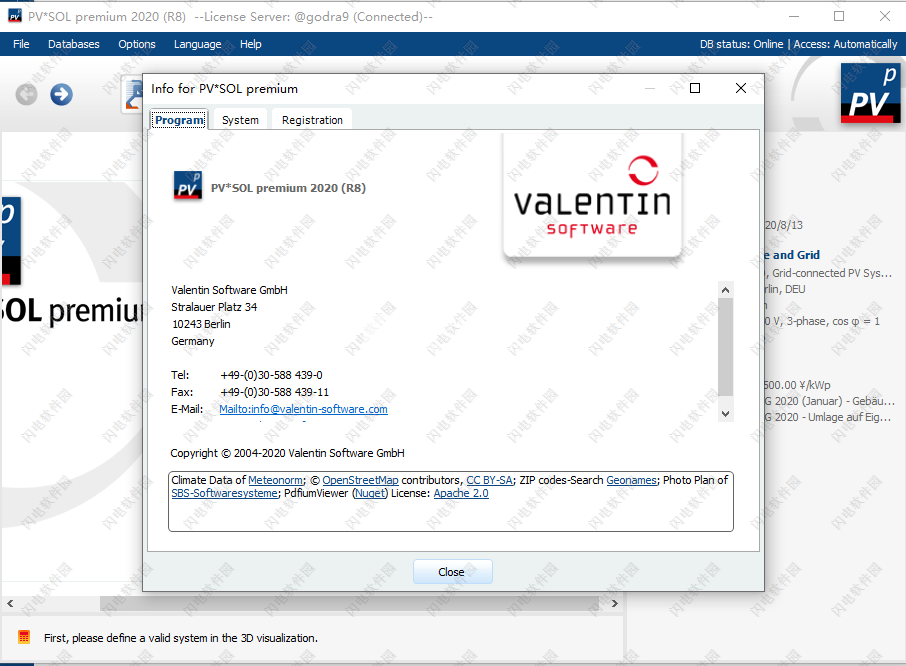Click the PV*SOL title bar app icon
Image resolution: width=906 pixels, height=666 pixels.
14,16
